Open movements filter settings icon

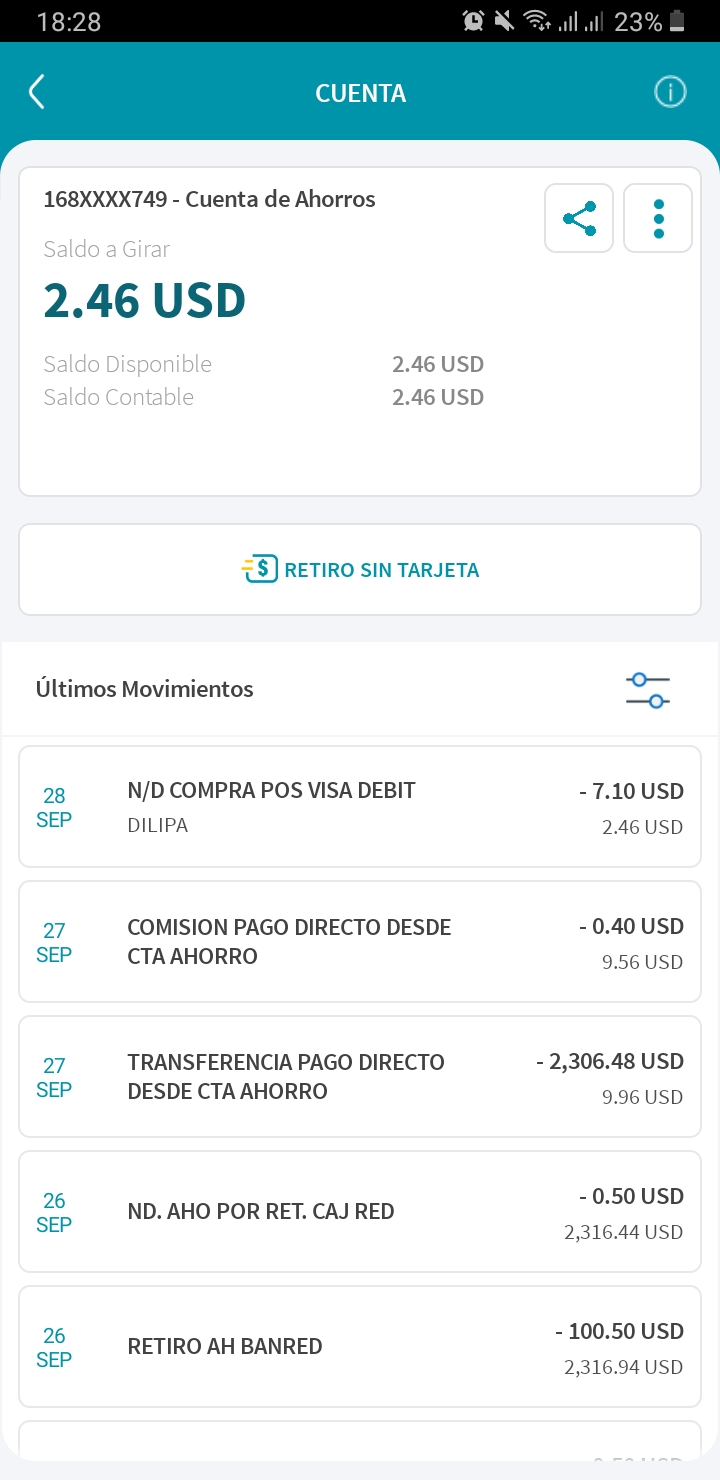point(648,690)
